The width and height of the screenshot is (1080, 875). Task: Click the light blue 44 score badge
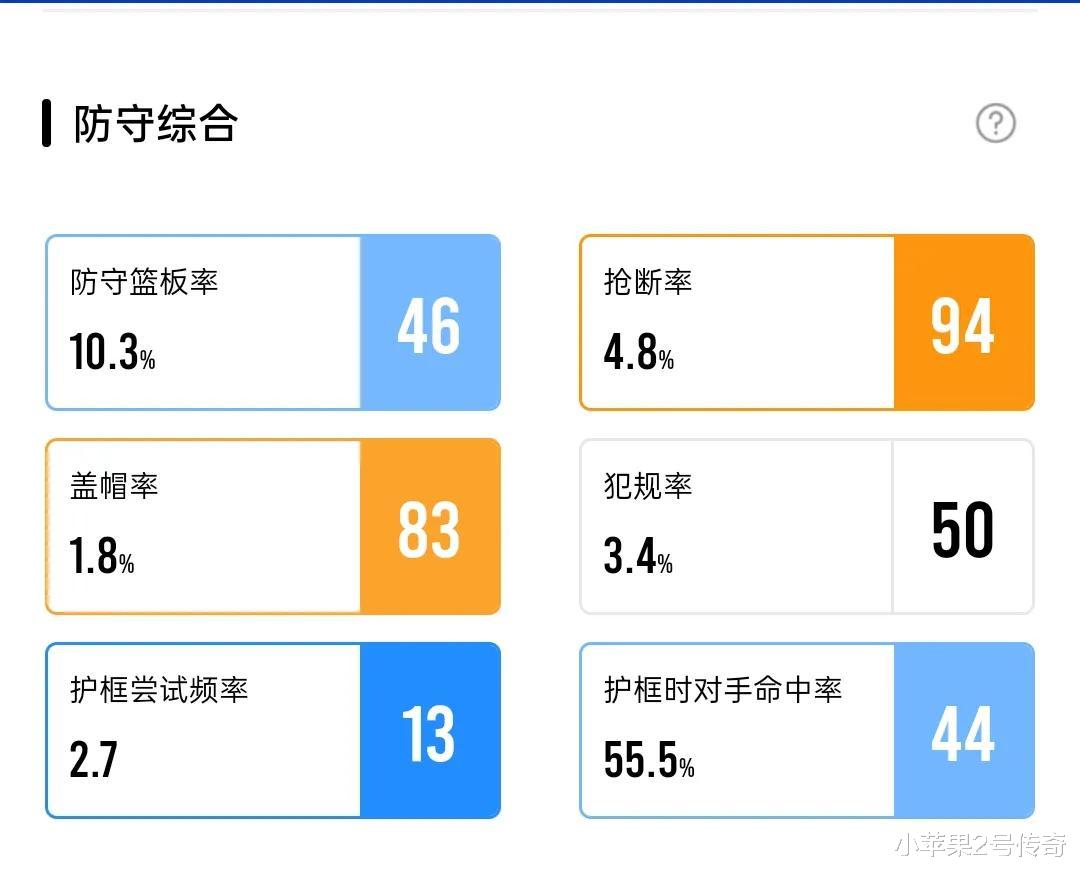(963, 731)
